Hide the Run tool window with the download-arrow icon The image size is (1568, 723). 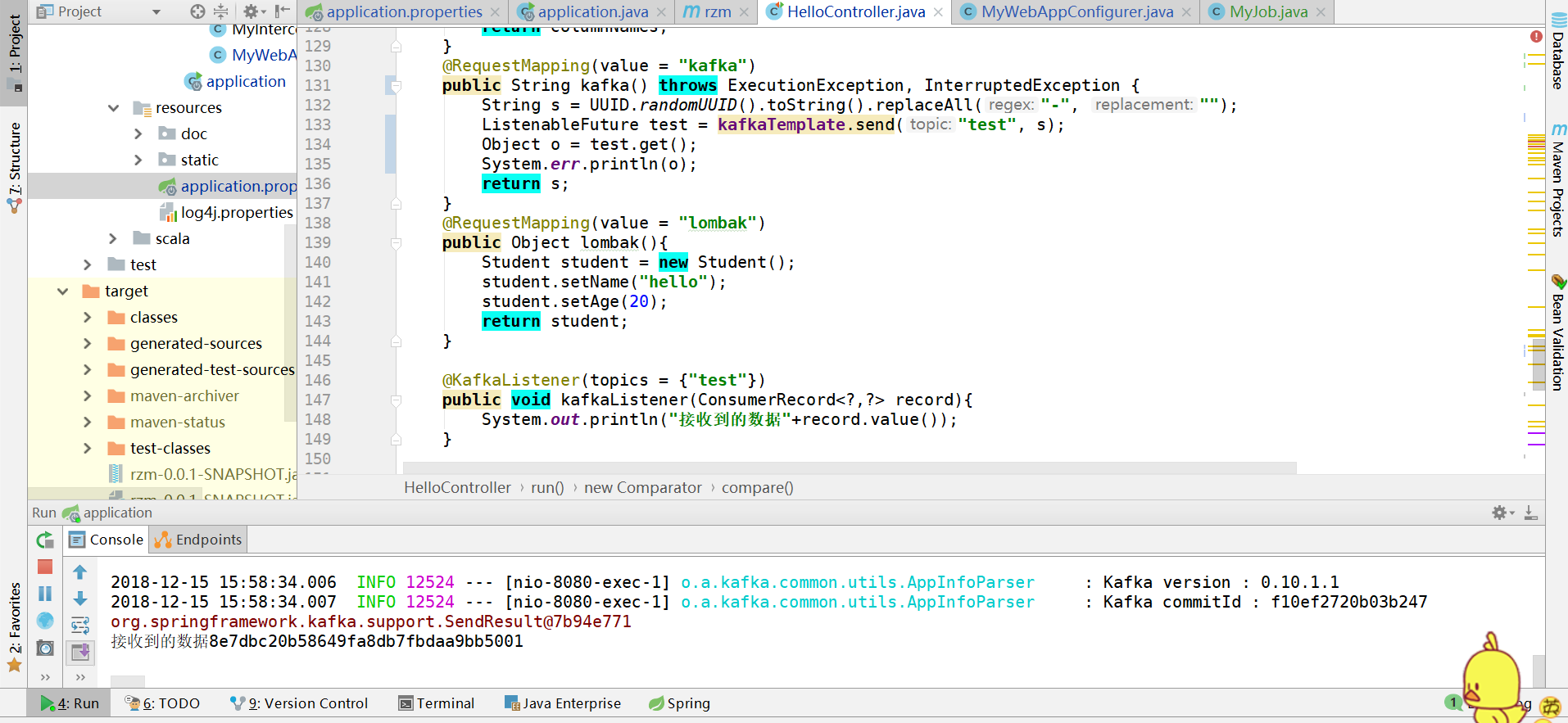click(x=1530, y=513)
